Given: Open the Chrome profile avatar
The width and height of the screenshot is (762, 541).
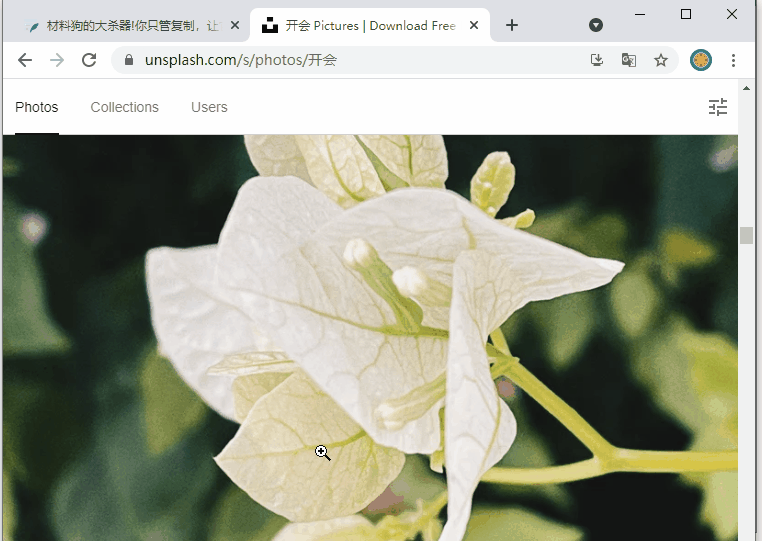Looking at the screenshot, I should 701,60.
